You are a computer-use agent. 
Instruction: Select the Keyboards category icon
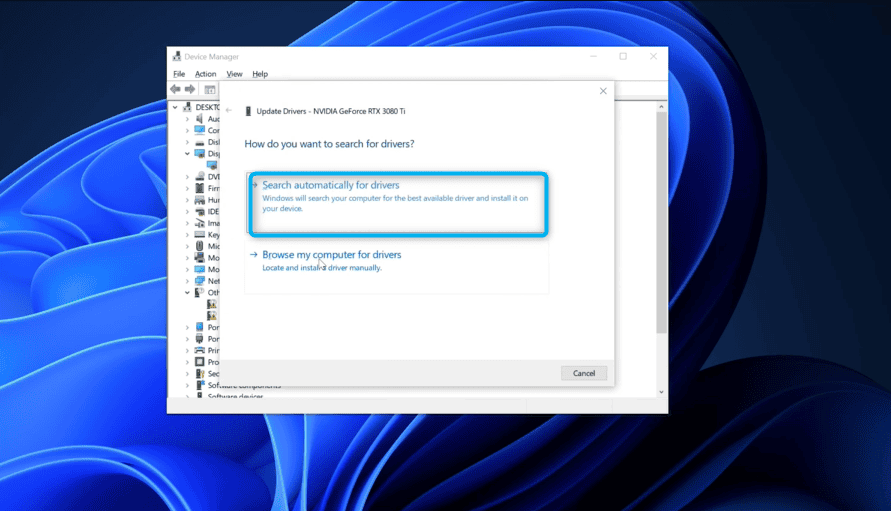coord(199,235)
